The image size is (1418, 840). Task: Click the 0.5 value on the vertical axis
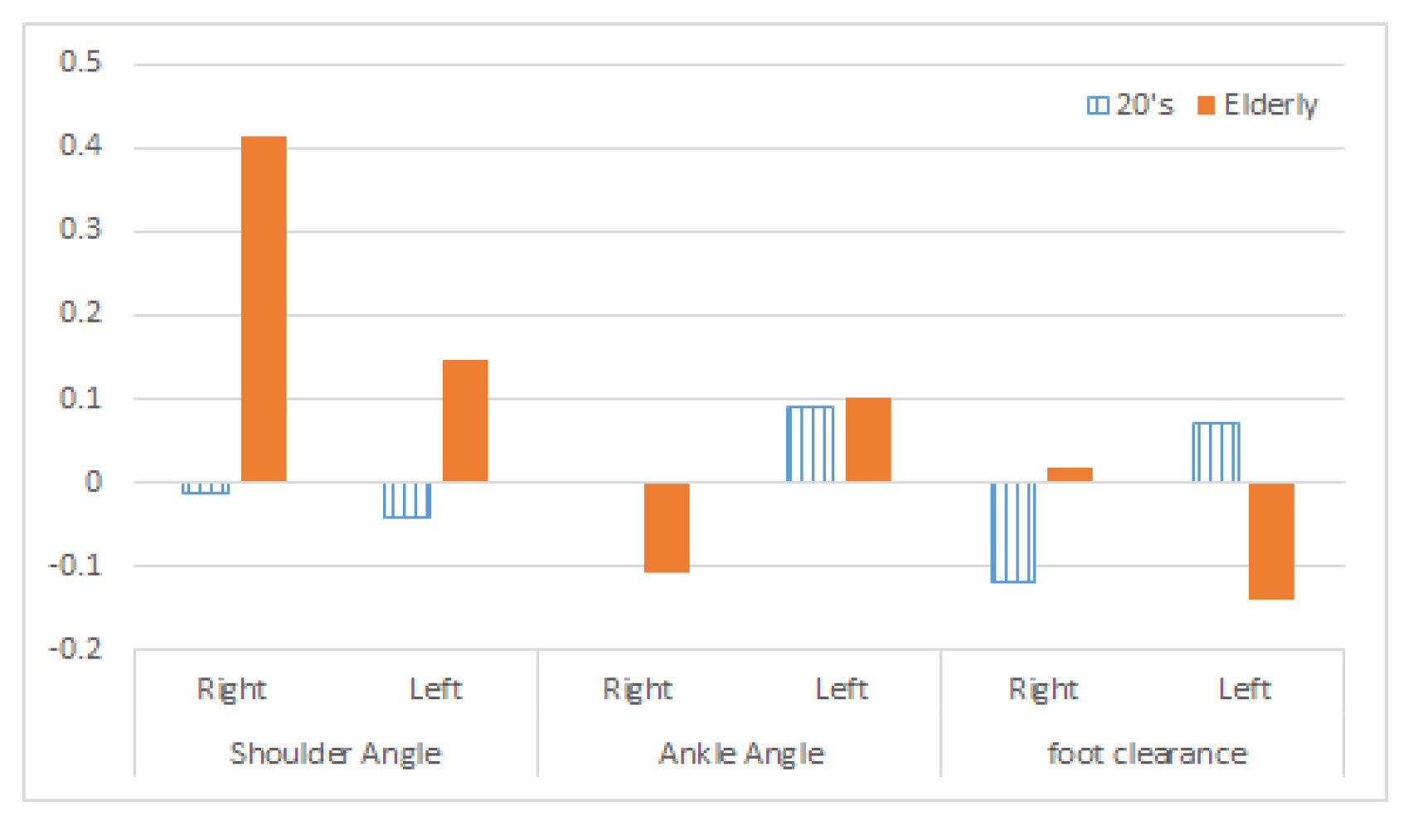pyautogui.click(x=80, y=62)
